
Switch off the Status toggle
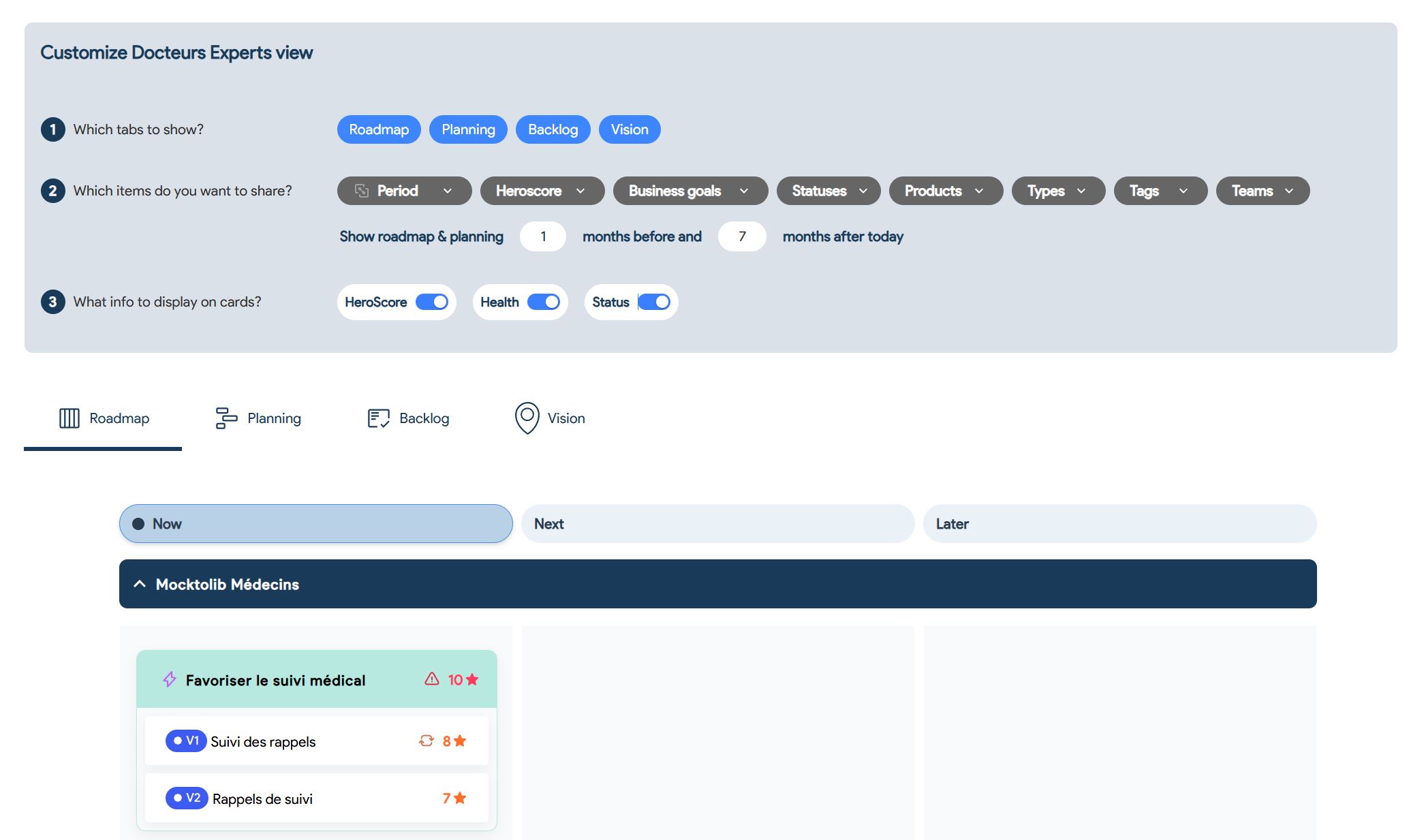pos(654,302)
